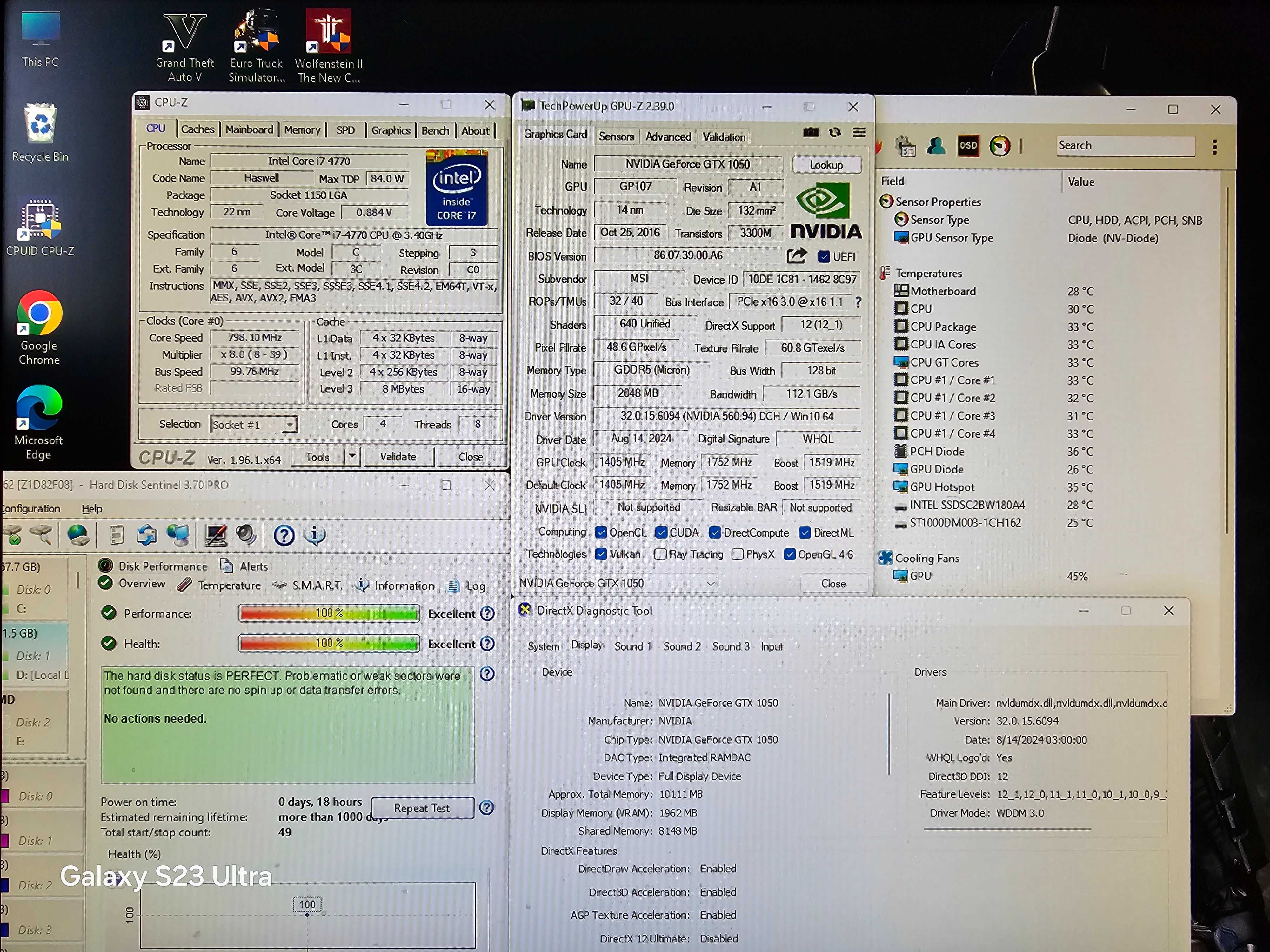This screenshot has width=1270, height=952.
Task: Open Microsoft Edge desktop shortcut
Action: (x=39, y=422)
